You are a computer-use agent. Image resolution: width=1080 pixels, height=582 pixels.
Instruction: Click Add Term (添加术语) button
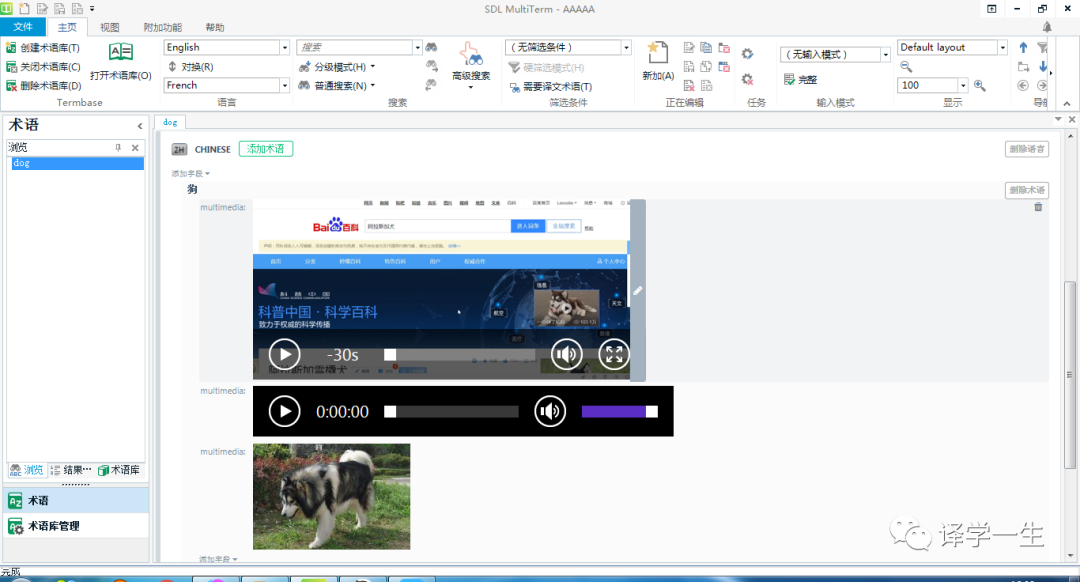(266, 149)
